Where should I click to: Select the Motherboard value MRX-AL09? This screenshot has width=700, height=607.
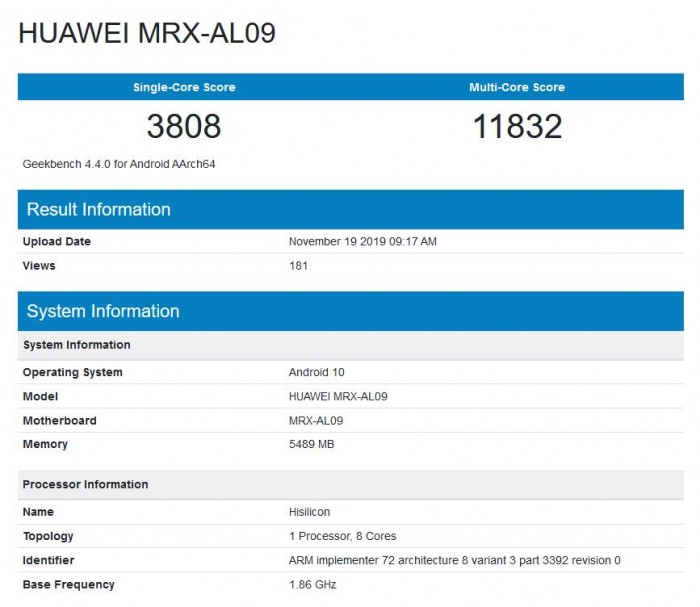click(x=316, y=420)
